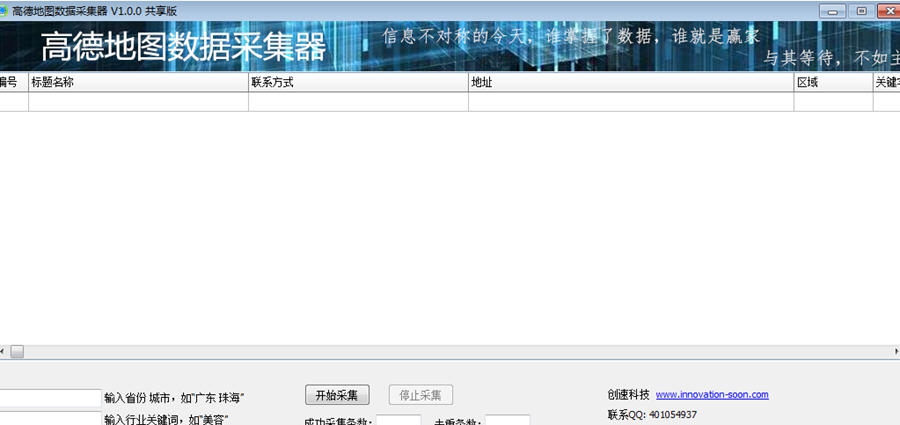Screen dimensions: 900x425
Task: Close the 高德地图数据采集器 window
Action: pyautogui.click(x=889, y=11)
